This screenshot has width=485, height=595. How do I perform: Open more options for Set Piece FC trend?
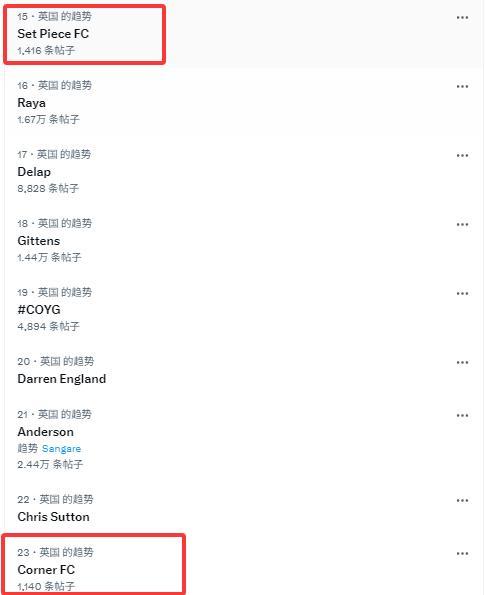click(x=462, y=17)
